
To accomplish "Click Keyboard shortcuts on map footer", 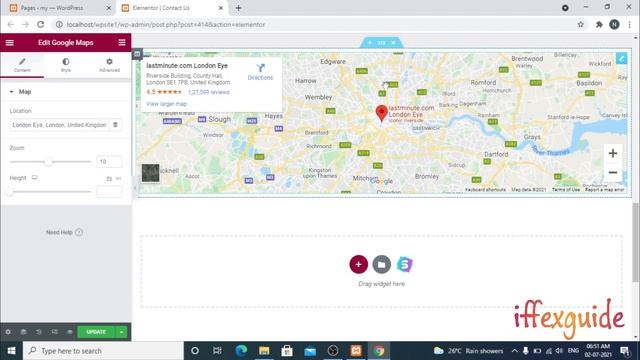I will [x=485, y=190].
